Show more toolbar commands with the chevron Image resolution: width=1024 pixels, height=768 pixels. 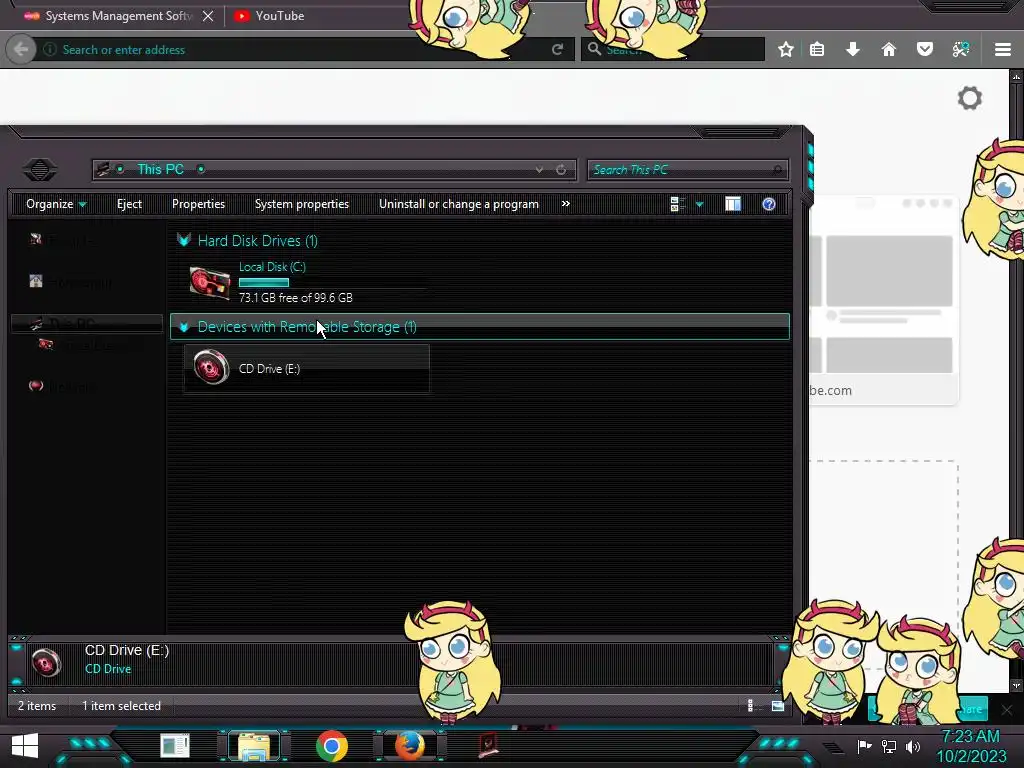point(566,204)
